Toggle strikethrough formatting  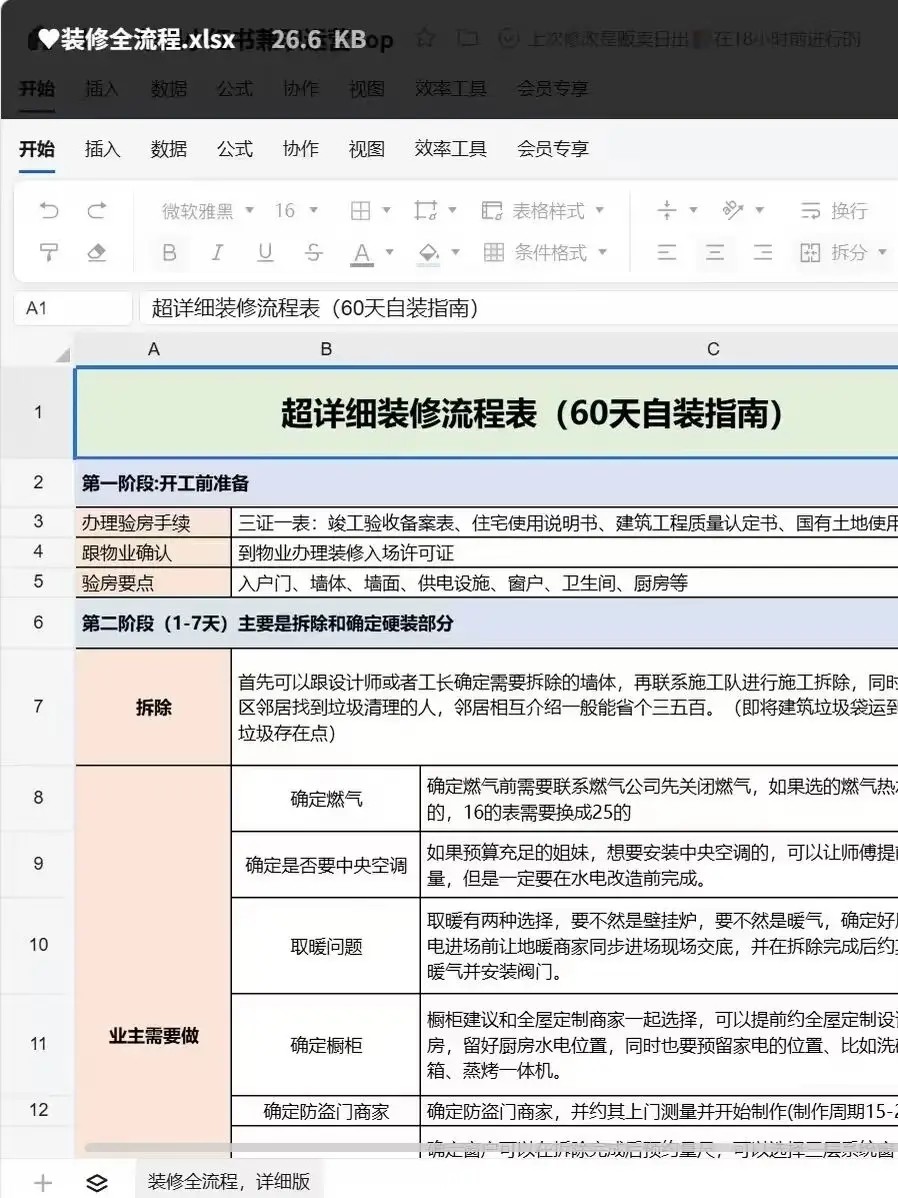click(x=313, y=252)
